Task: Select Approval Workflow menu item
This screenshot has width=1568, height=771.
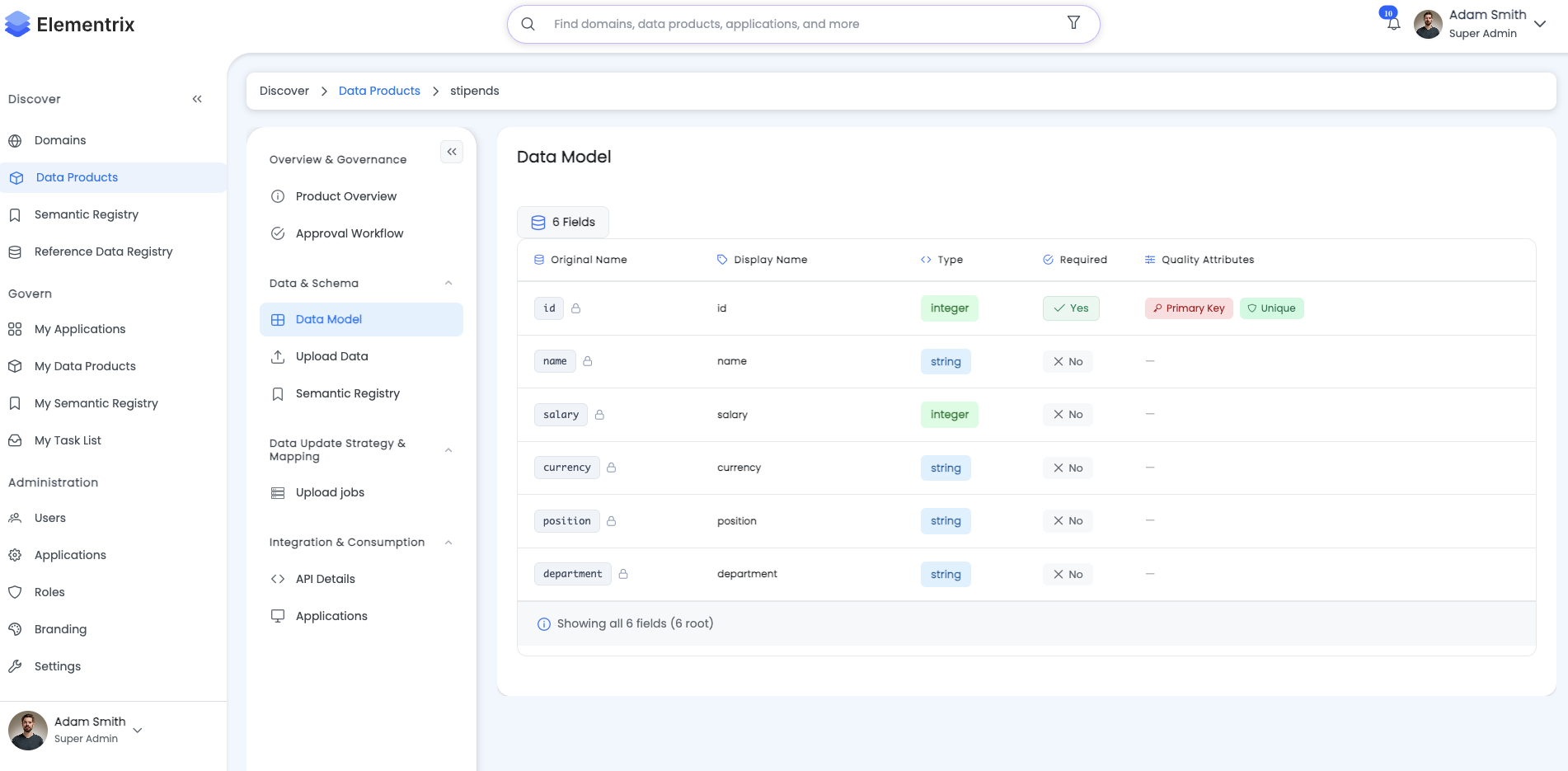Action: click(350, 233)
